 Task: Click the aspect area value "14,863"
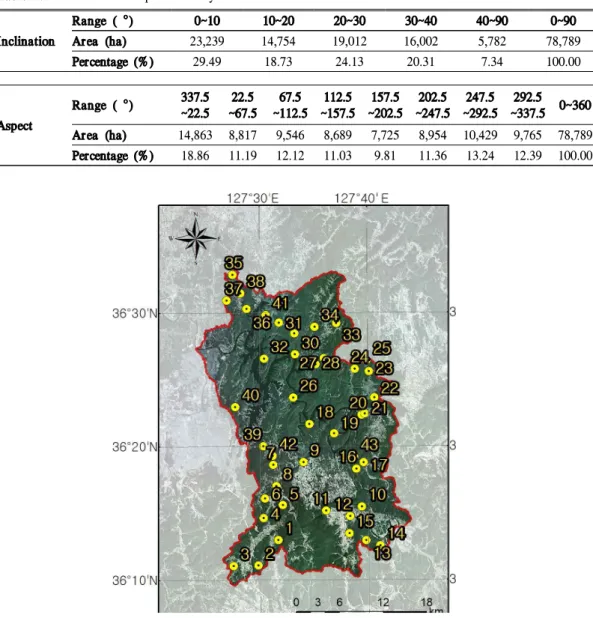(195, 135)
